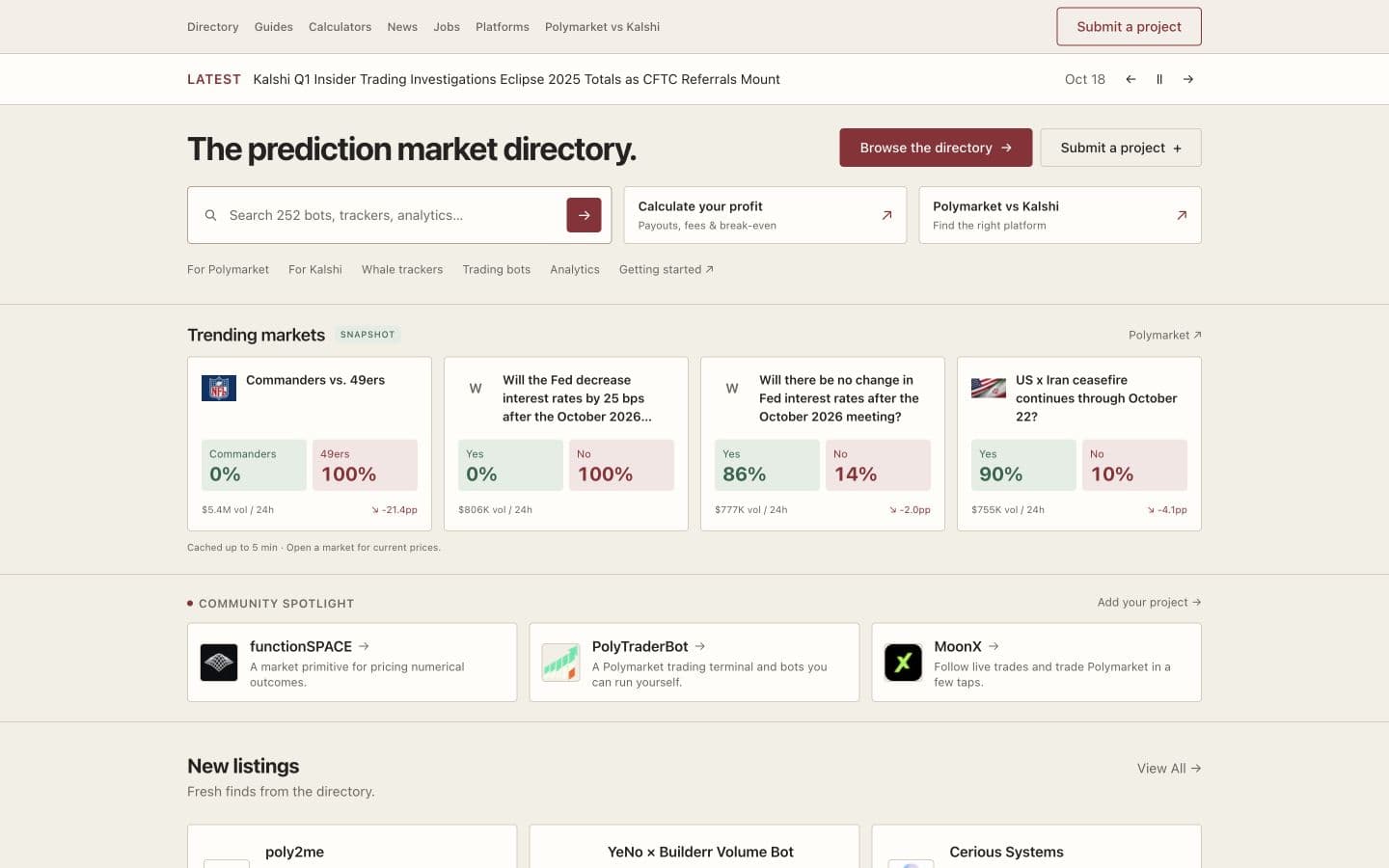Go to News in the top navigation
The width and height of the screenshot is (1389, 868).
[x=402, y=27]
